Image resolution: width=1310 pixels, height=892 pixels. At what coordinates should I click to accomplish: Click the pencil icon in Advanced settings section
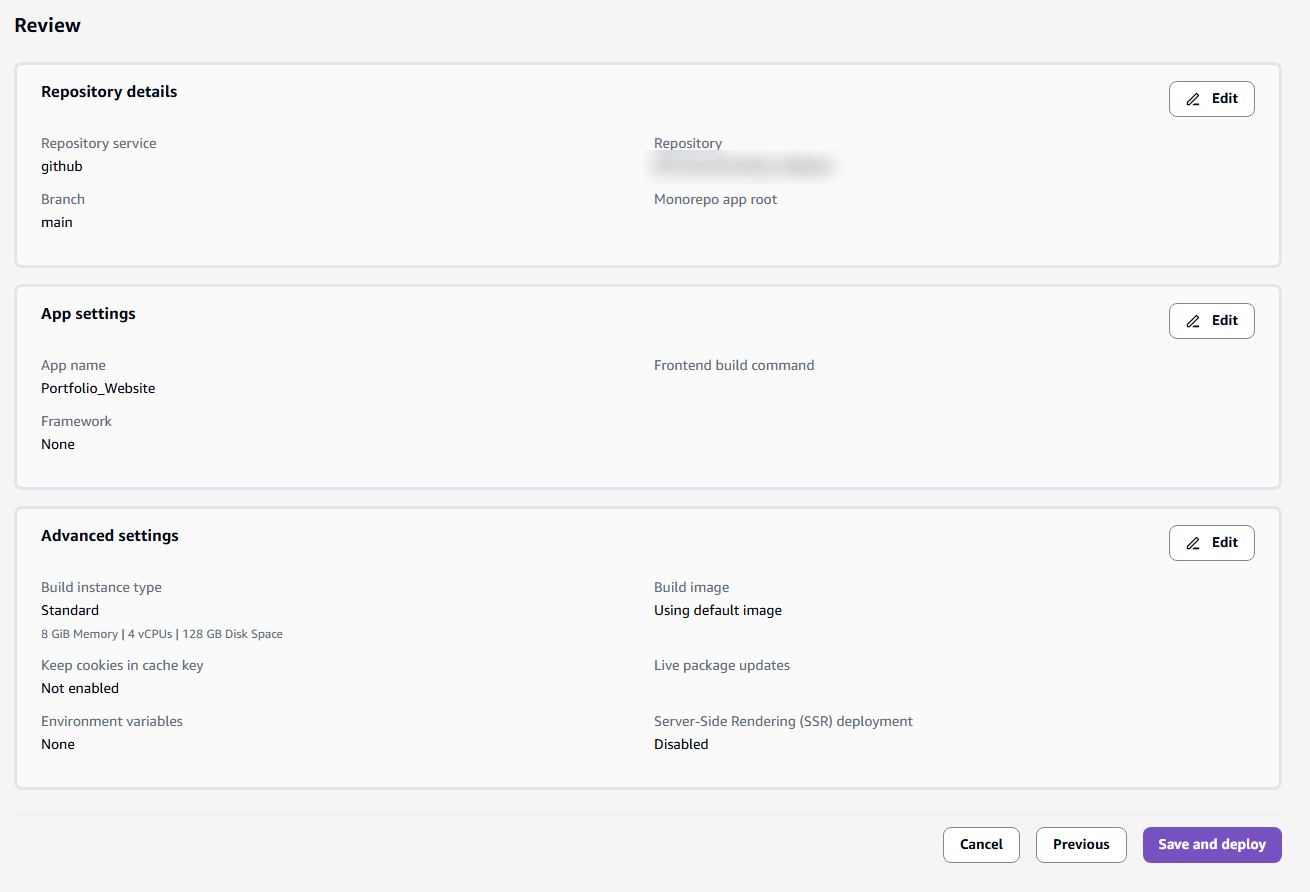coord(1192,542)
